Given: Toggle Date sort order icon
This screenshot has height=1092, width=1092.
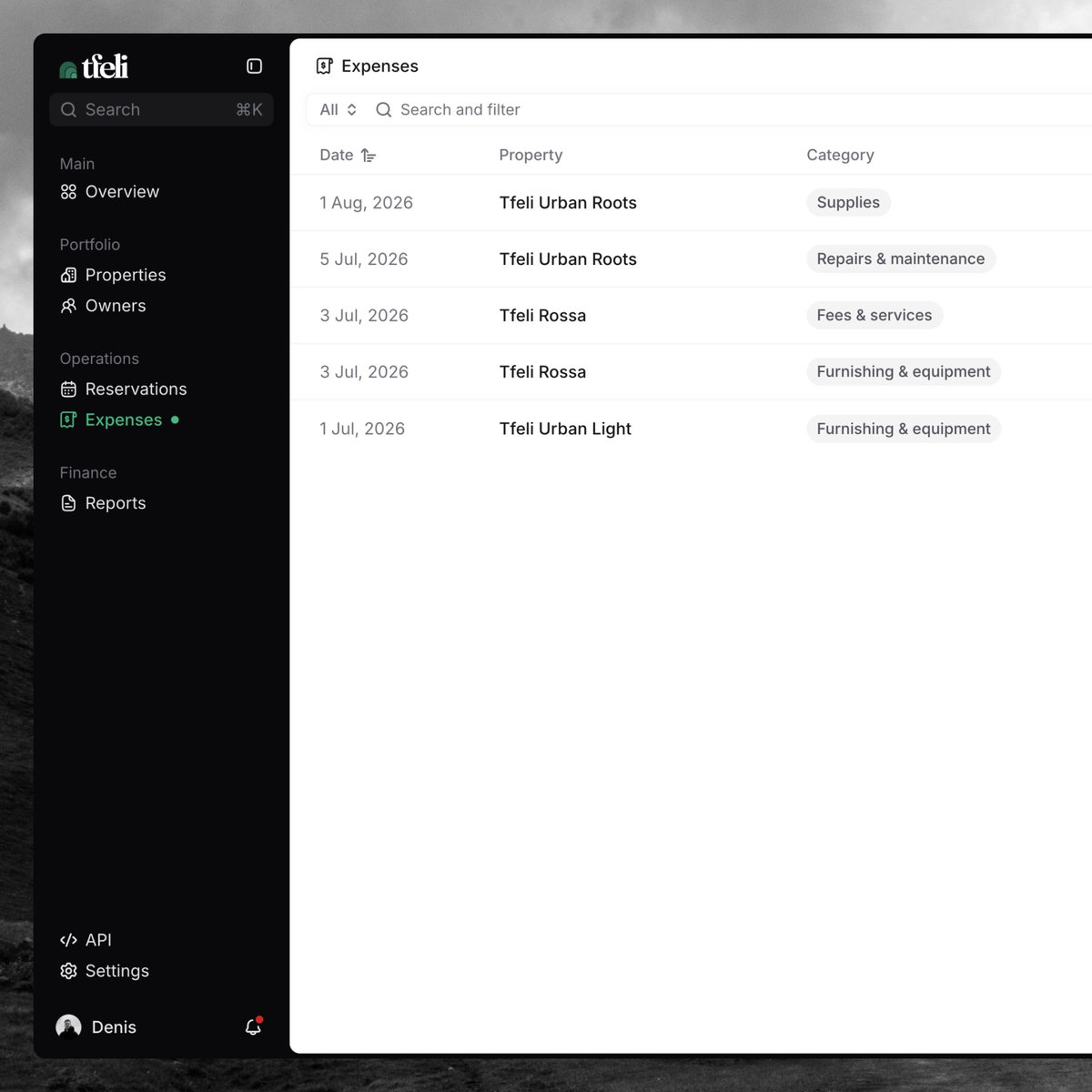Looking at the screenshot, I should click(x=369, y=156).
